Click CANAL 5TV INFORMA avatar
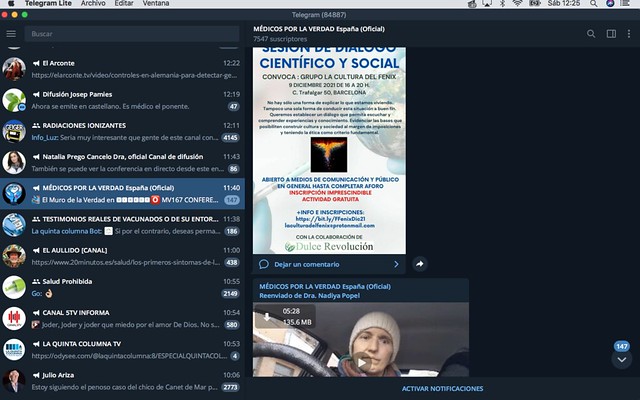Image resolution: width=640 pixels, height=400 pixels. click(x=14, y=318)
